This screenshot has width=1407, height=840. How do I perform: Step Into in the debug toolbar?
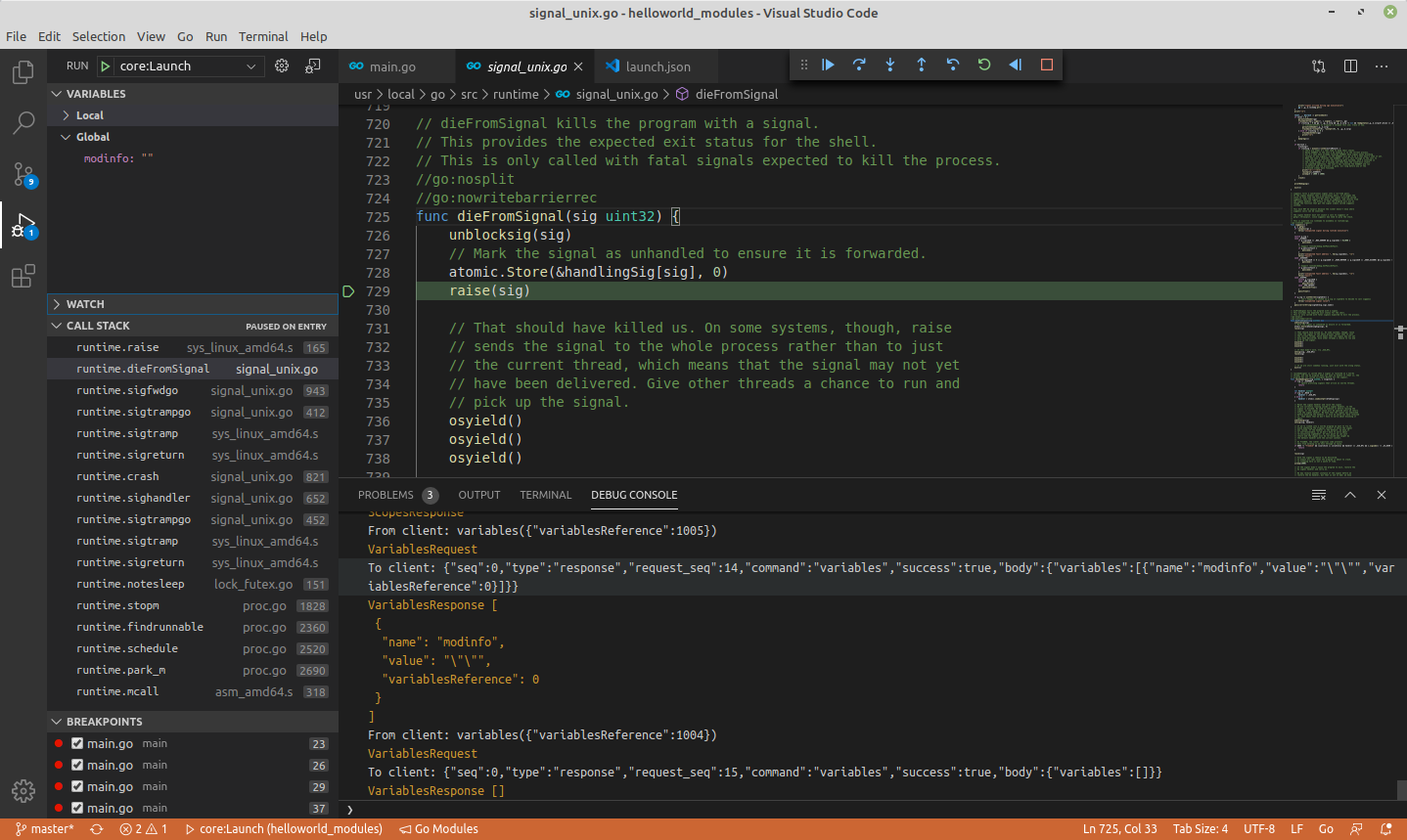point(890,65)
